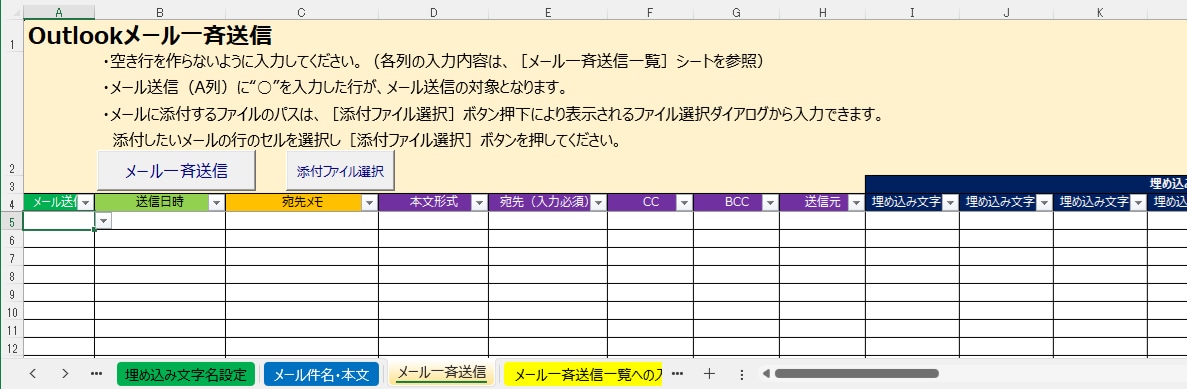Switch to the 埋め込み文字名設定 sheet tab
Screen dimensions: 1187x389
185,374
